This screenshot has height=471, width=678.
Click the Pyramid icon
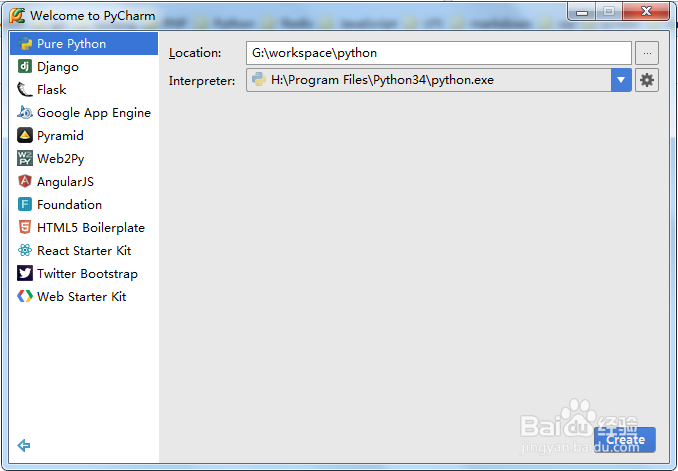(25, 135)
